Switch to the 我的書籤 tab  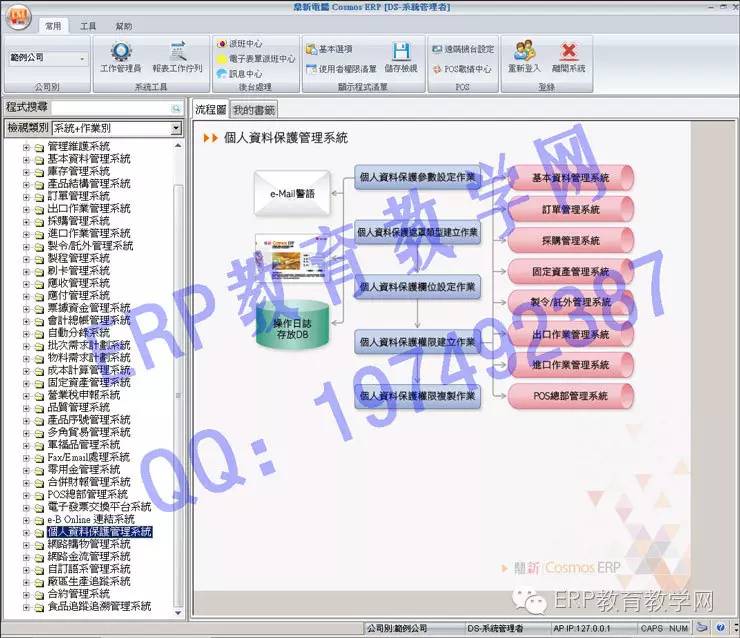[253, 109]
